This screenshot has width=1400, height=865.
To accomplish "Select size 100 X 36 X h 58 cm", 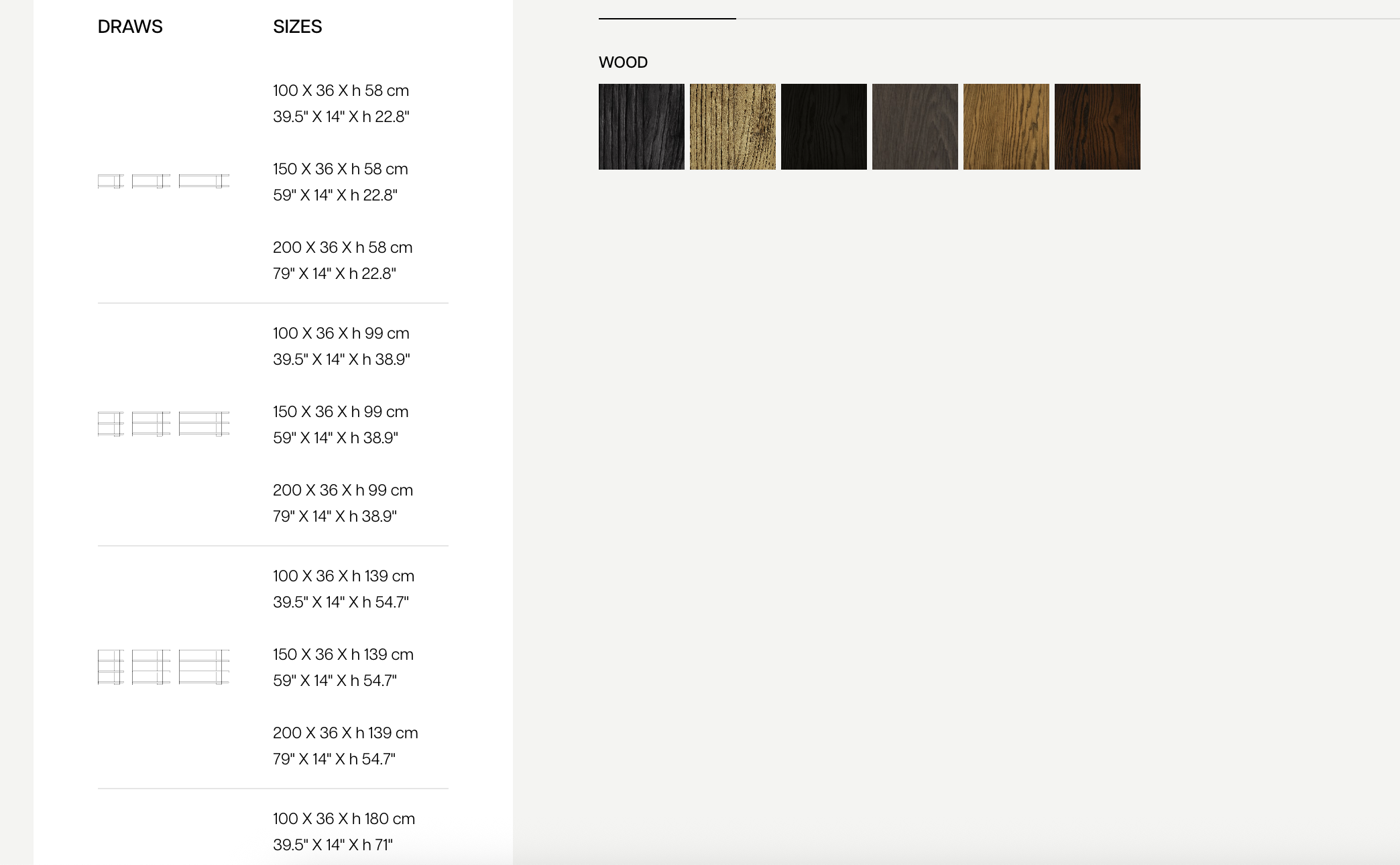I will [x=341, y=91].
